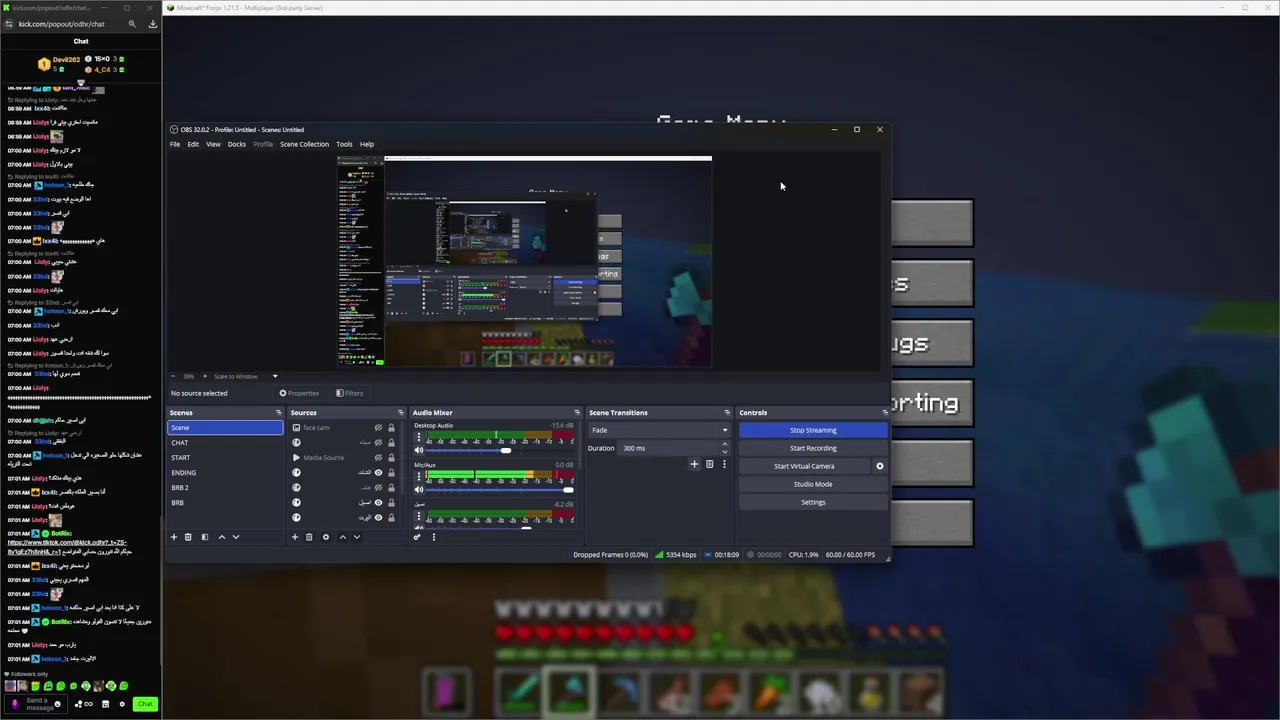Open source properties gear in Sources dock

point(326,537)
